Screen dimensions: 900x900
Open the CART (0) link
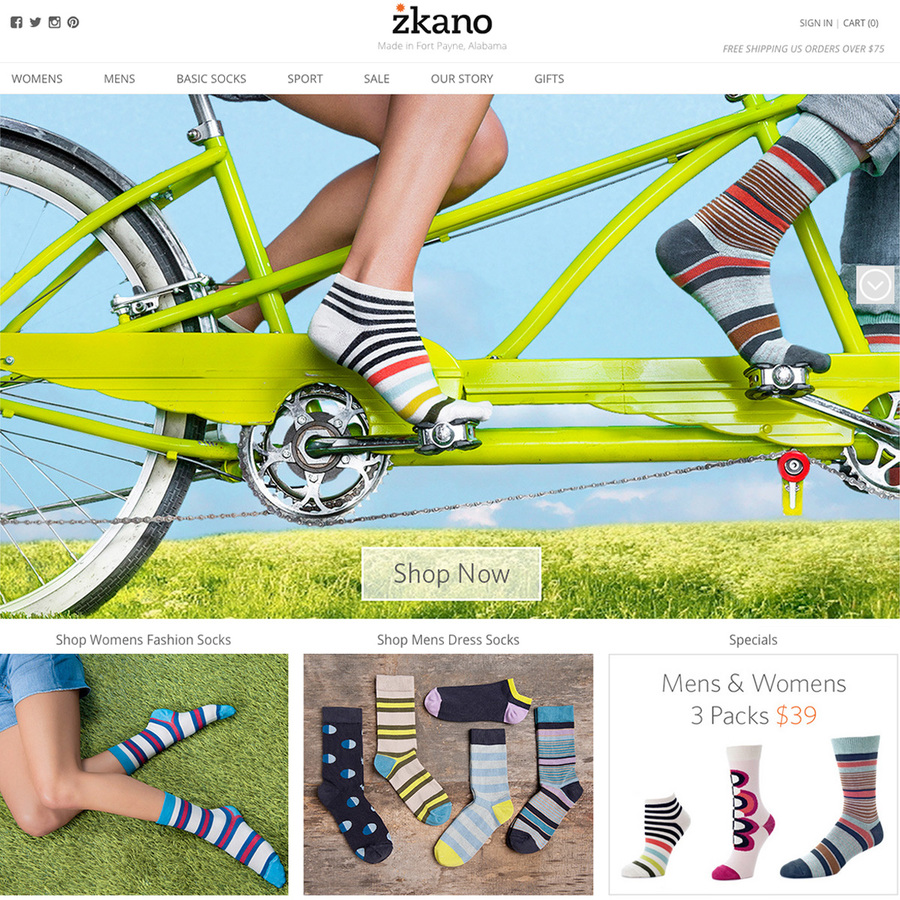tap(860, 23)
